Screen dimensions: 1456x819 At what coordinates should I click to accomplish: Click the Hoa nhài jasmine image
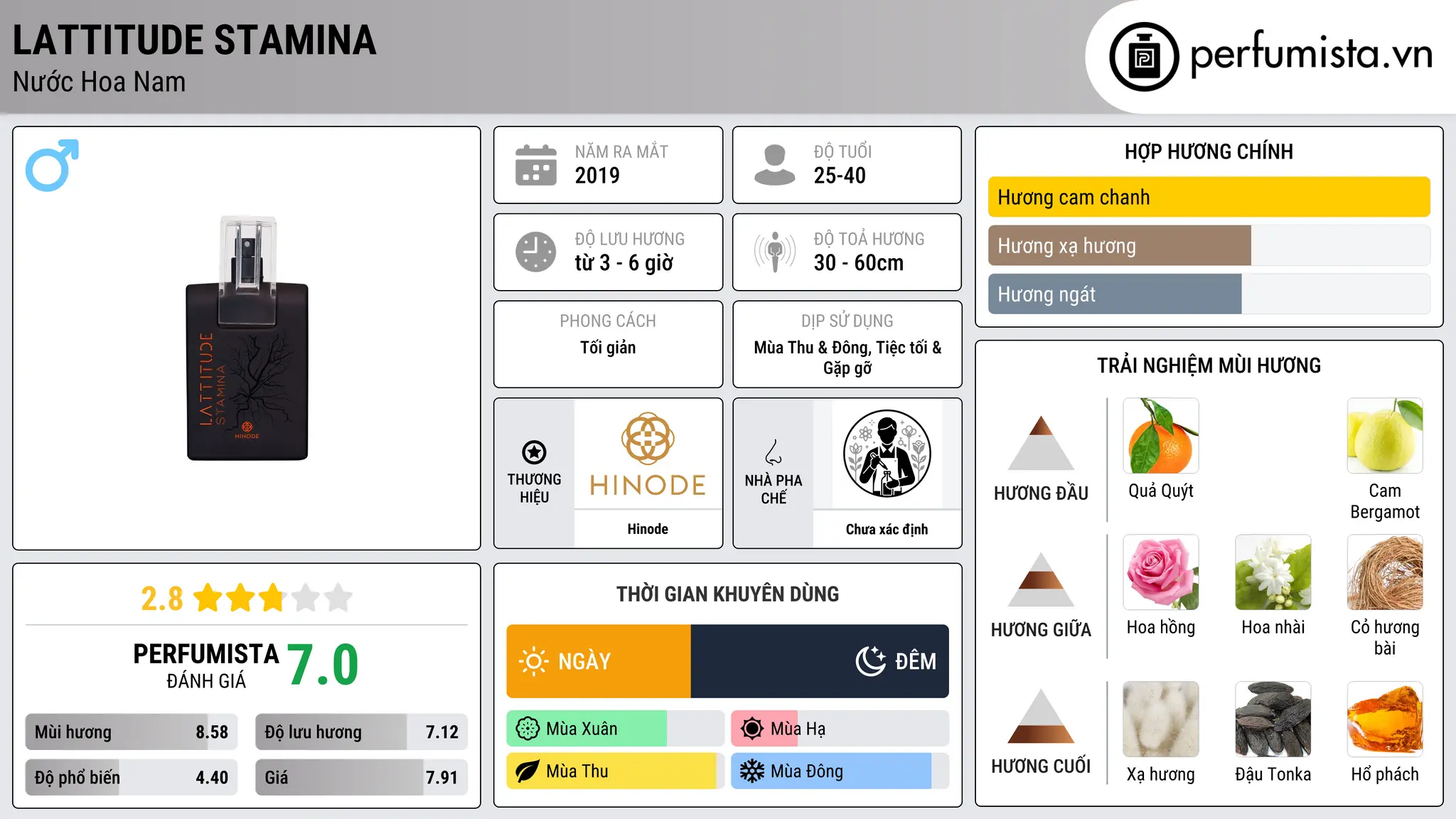1273,572
